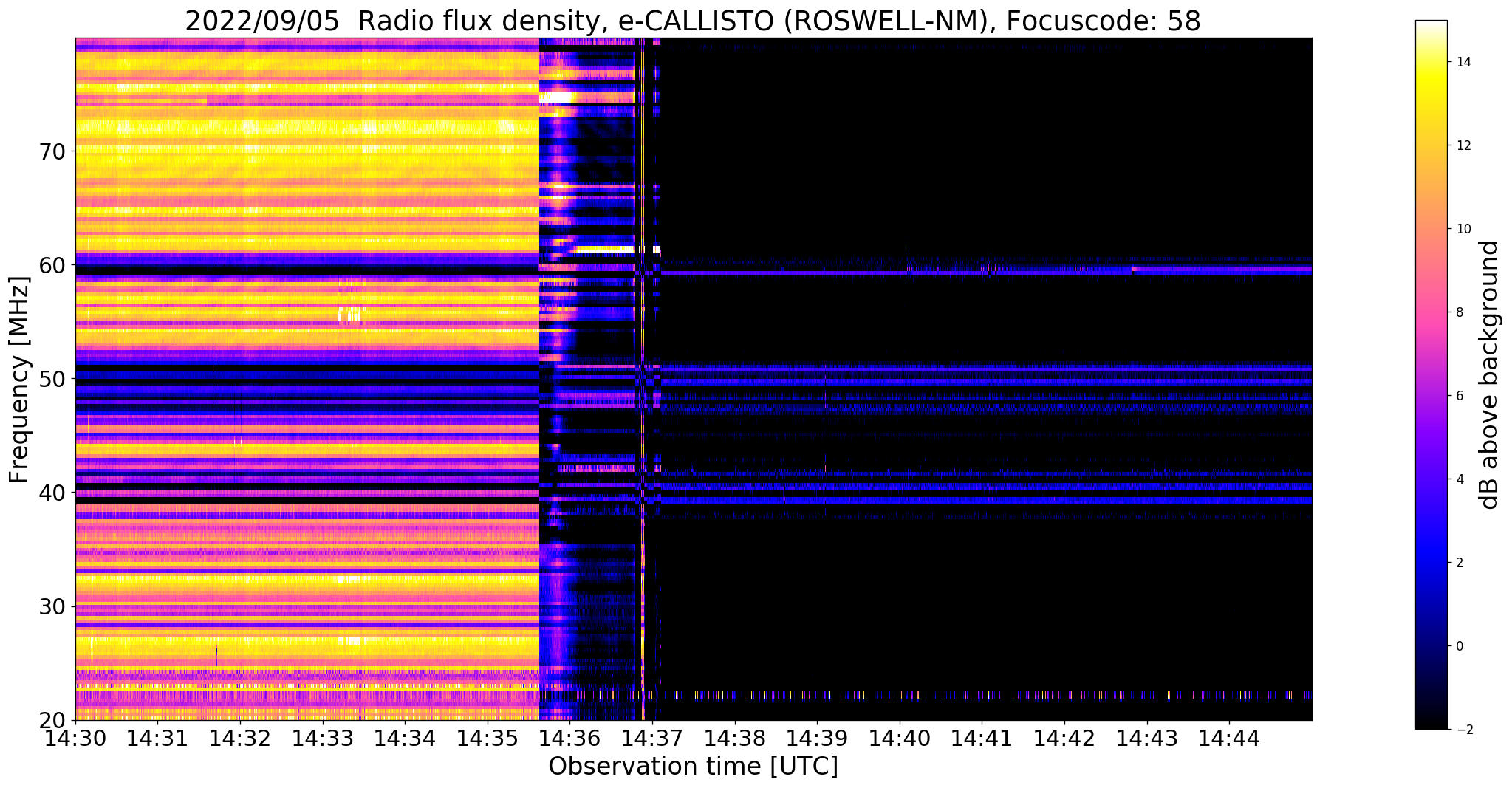The image size is (1512, 788).
Task: Click the 'dB above background' colorbar label
Action: (x=1489, y=374)
